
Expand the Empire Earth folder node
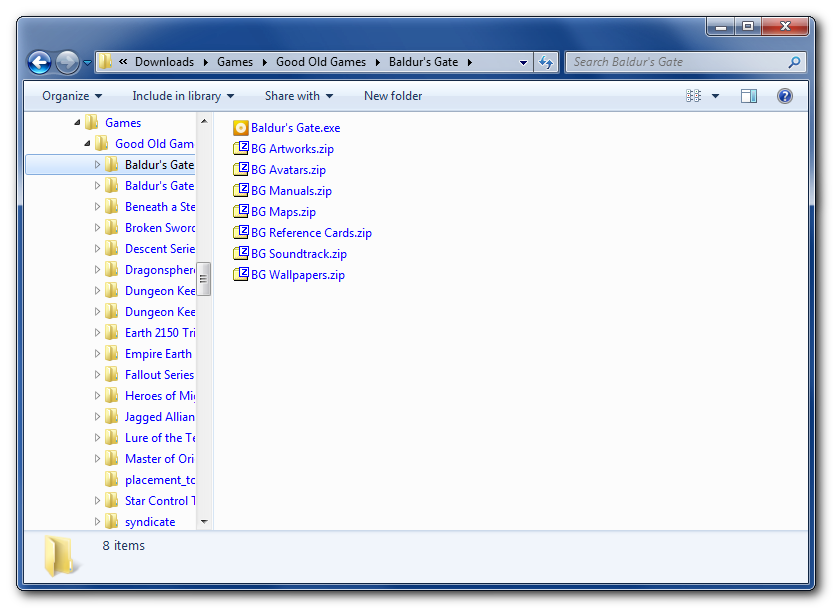[97, 354]
